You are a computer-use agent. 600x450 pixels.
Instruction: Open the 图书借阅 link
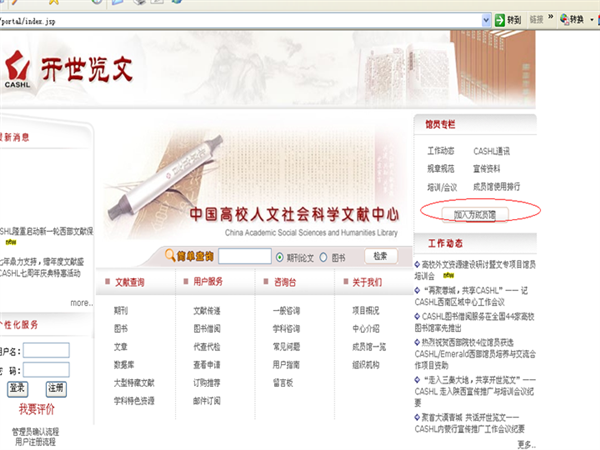tap(207, 329)
